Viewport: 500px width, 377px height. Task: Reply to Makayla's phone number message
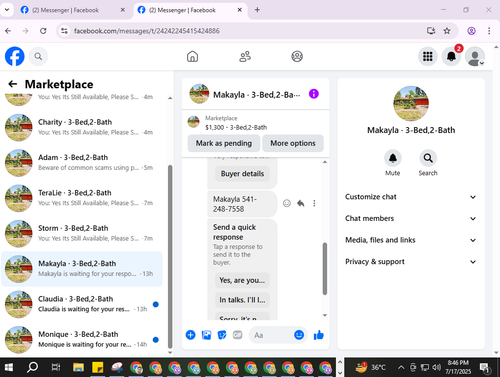[x=301, y=203]
